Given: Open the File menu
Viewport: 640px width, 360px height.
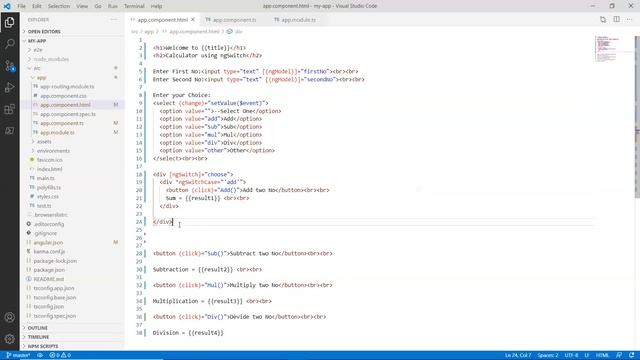Looking at the screenshot, I should [21, 6].
